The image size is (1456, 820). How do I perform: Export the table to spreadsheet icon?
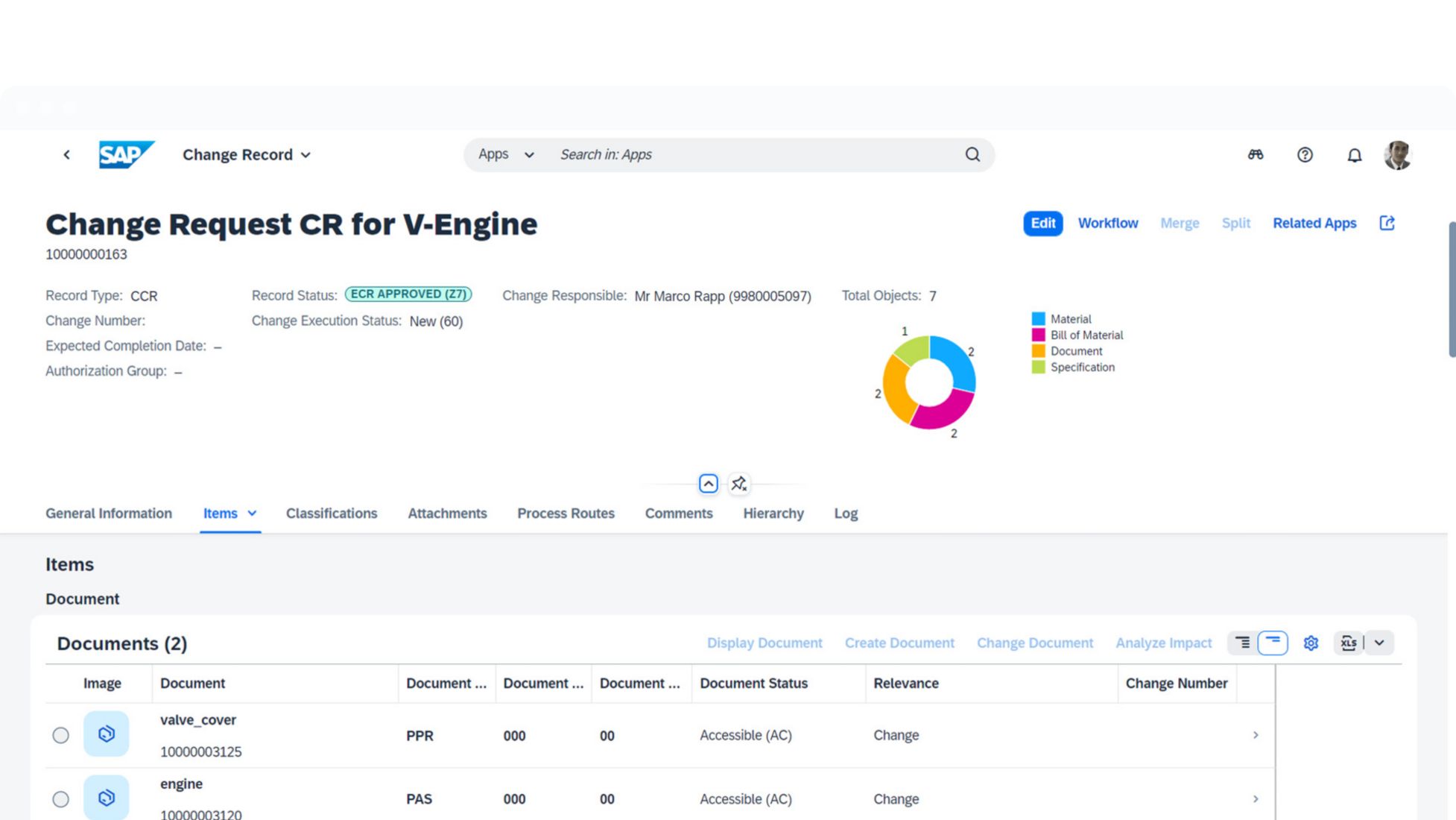point(1348,643)
